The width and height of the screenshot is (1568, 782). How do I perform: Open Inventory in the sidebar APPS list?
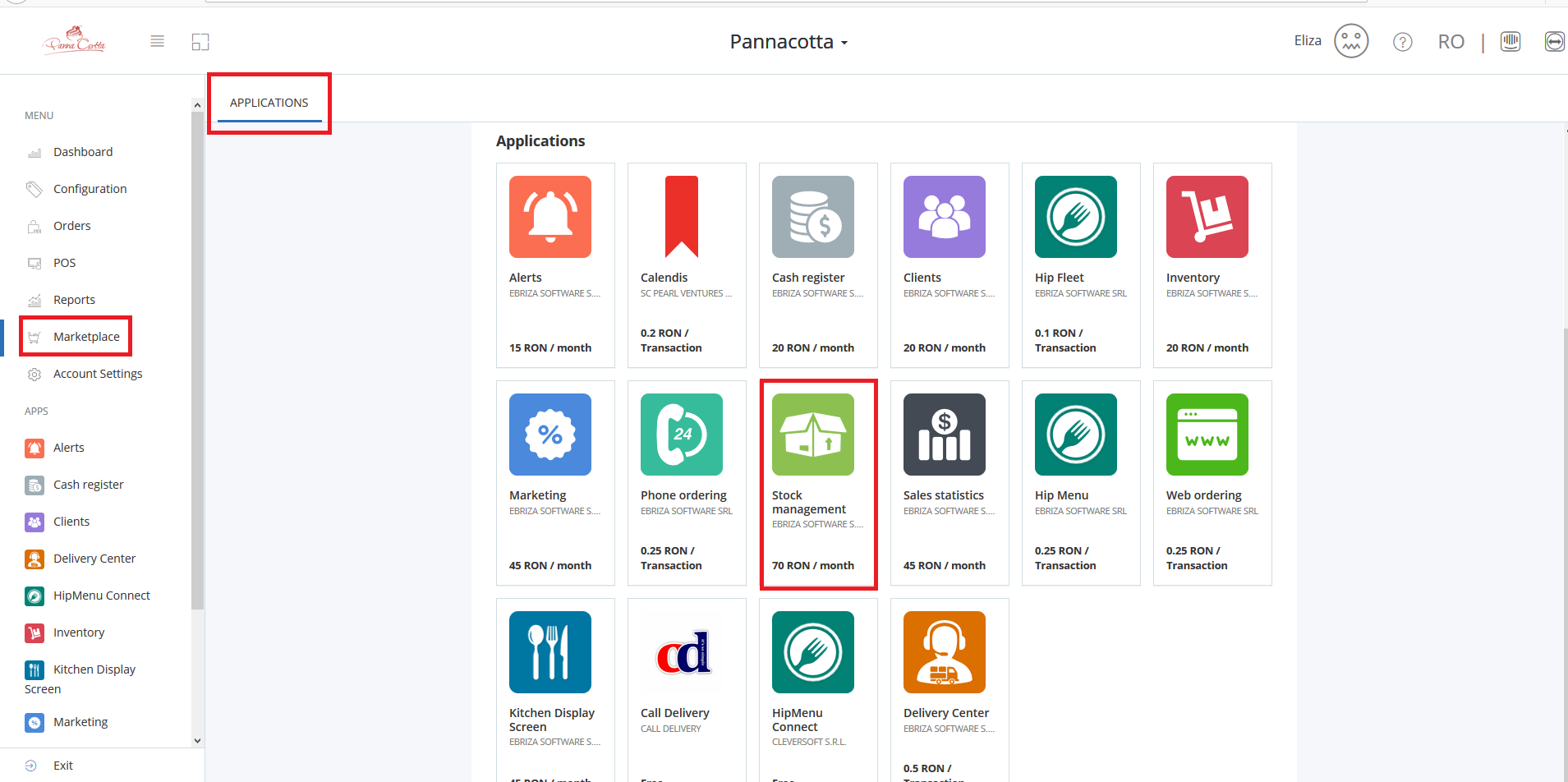pyautogui.click(x=79, y=632)
